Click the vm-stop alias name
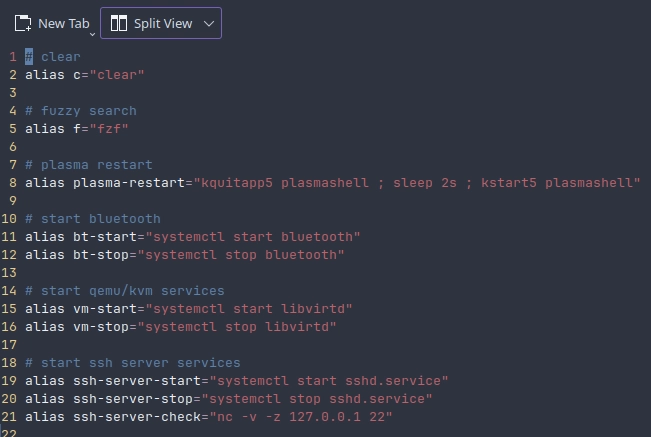 (101, 327)
